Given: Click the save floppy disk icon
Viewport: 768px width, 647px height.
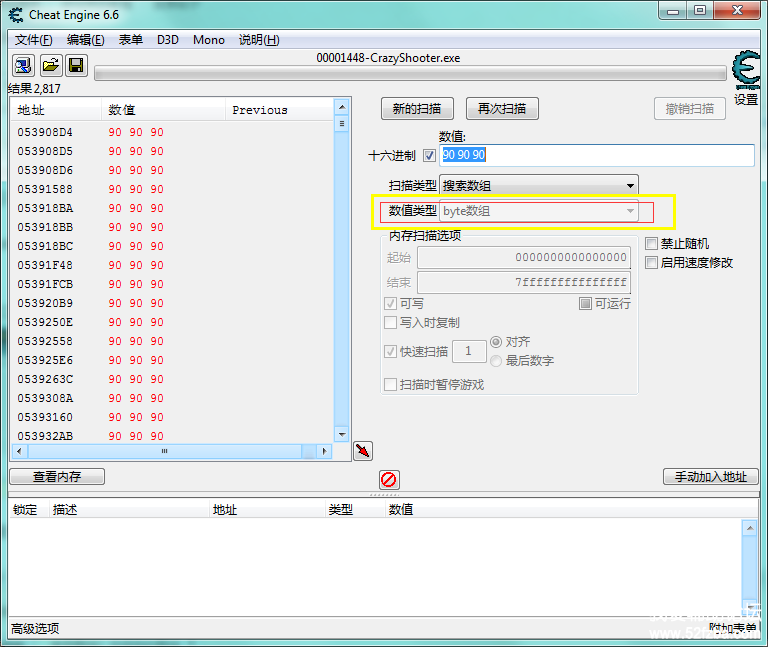Looking at the screenshot, I should click(x=76, y=65).
